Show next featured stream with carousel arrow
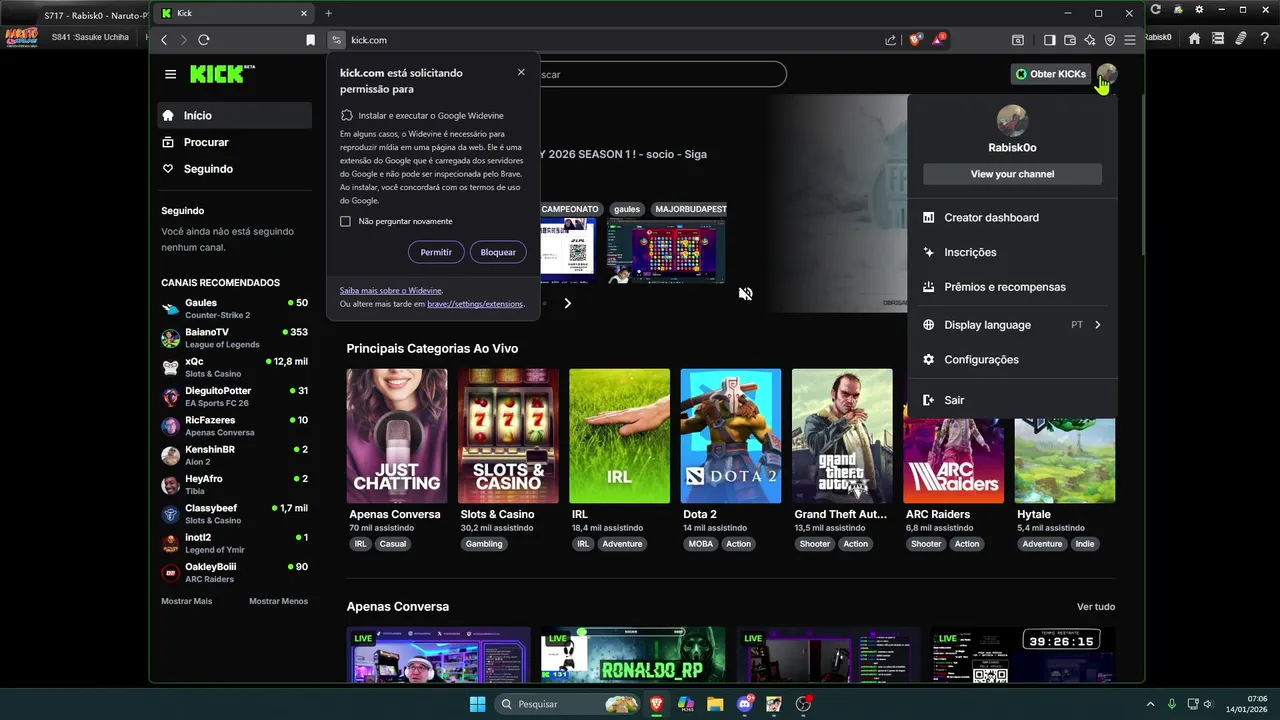Image resolution: width=1280 pixels, height=720 pixels. point(567,303)
